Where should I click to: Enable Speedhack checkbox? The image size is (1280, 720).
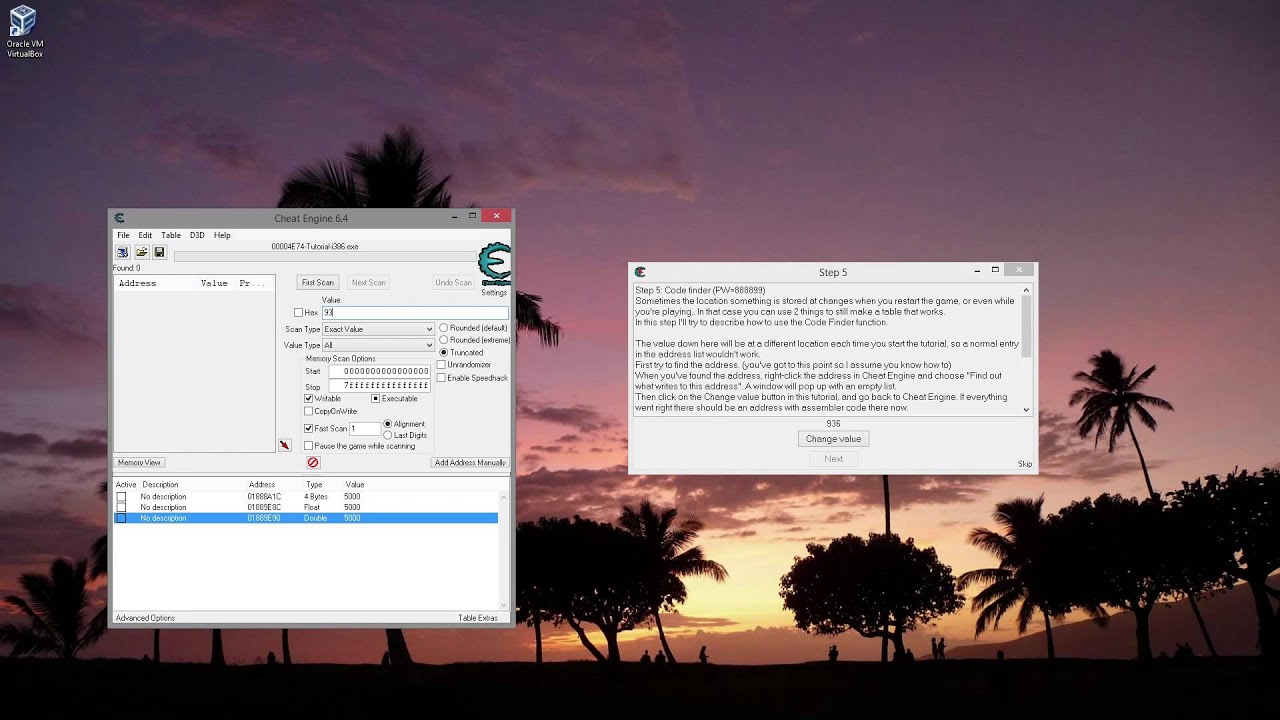[441, 378]
